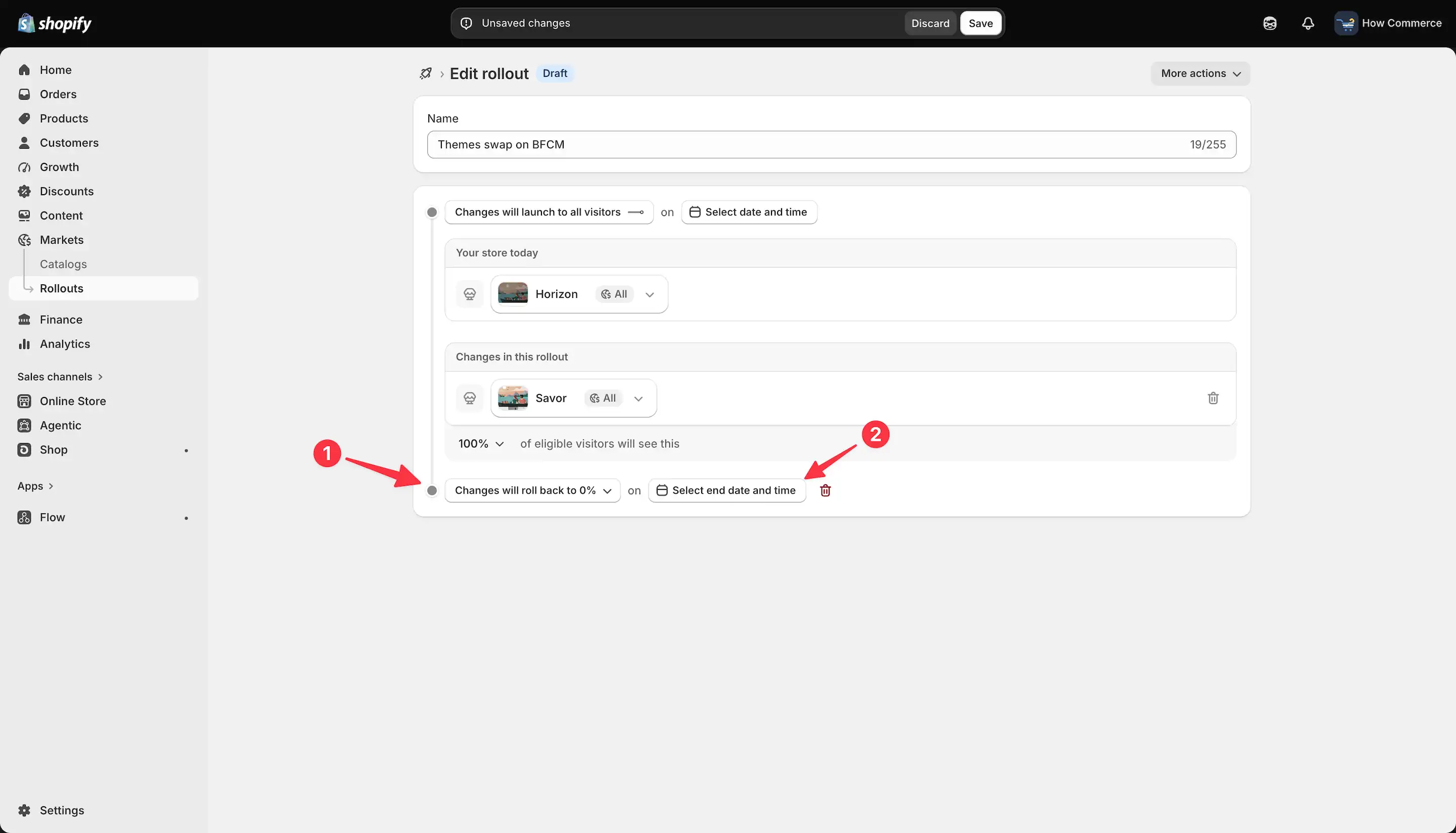Click the Products tag icon

24,118
